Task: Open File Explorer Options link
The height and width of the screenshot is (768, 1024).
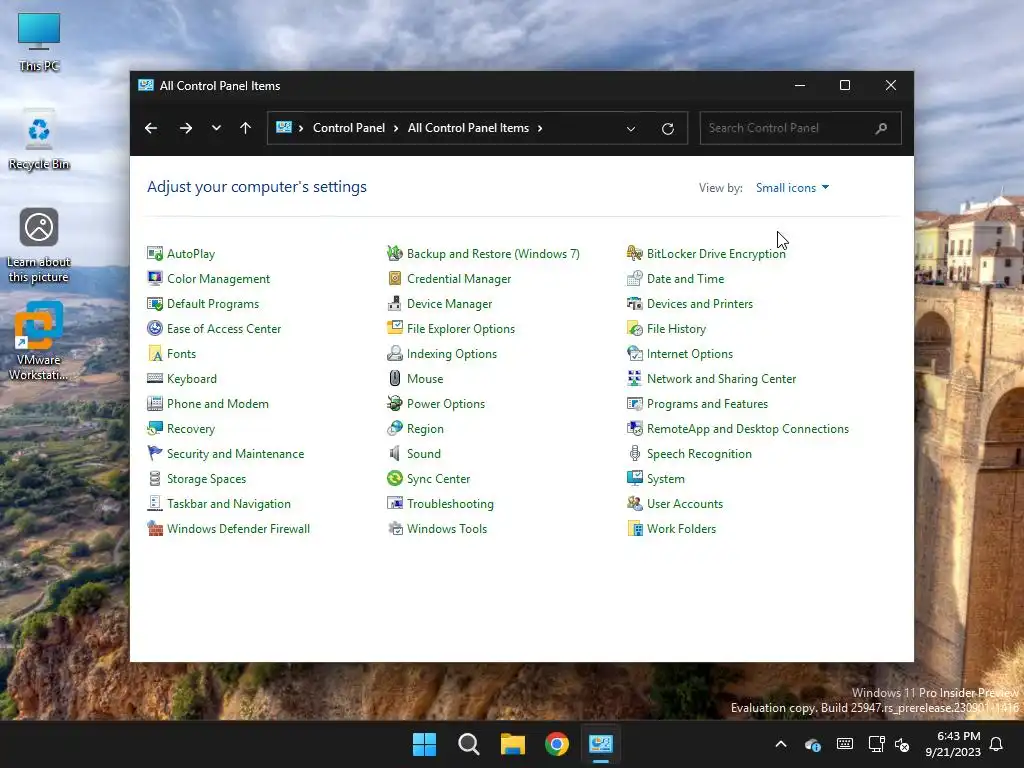Action: (460, 328)
